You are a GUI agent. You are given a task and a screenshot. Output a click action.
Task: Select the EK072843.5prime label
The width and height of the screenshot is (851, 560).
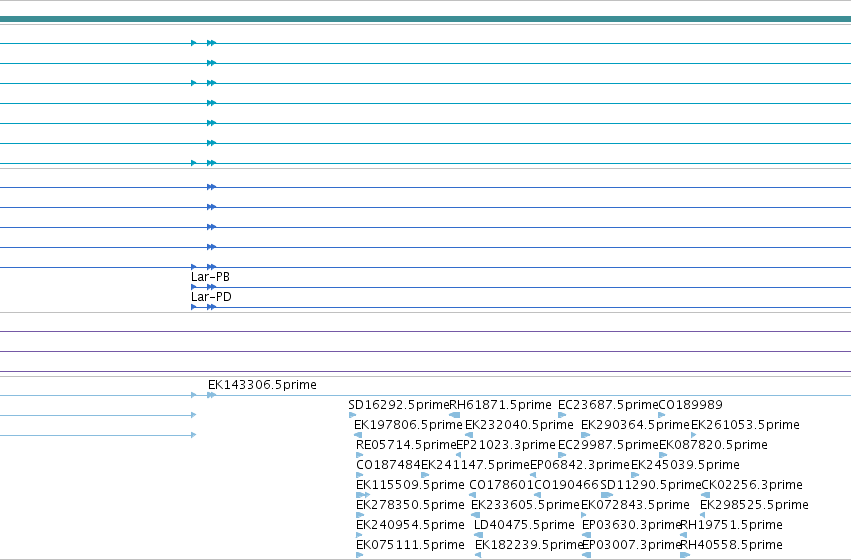[635, 505]
